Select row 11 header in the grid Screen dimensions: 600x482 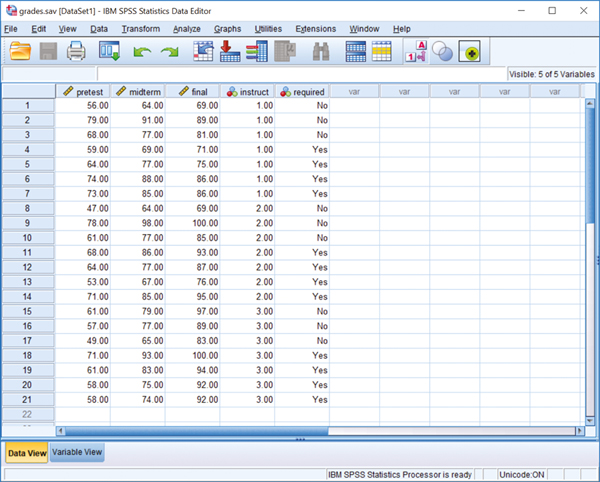[28, 253]
